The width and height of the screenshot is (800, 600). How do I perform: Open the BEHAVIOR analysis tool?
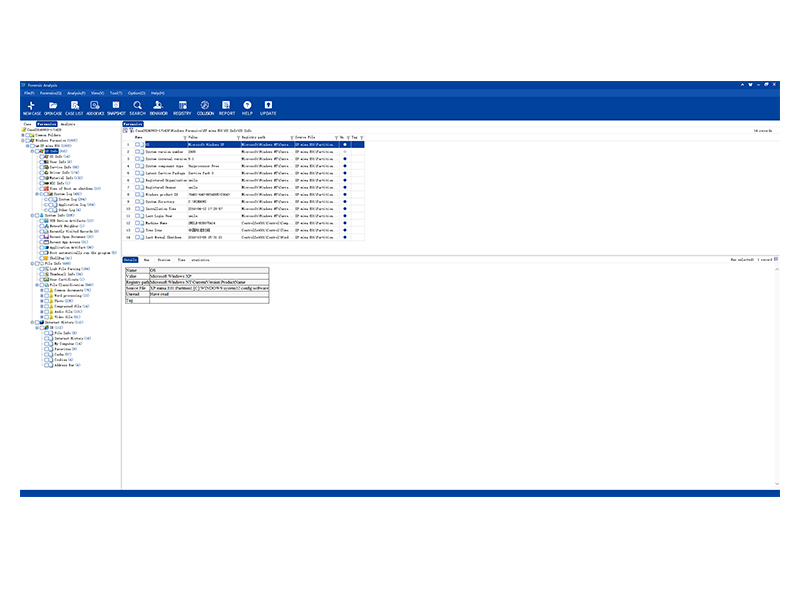[x=159, y=108]
